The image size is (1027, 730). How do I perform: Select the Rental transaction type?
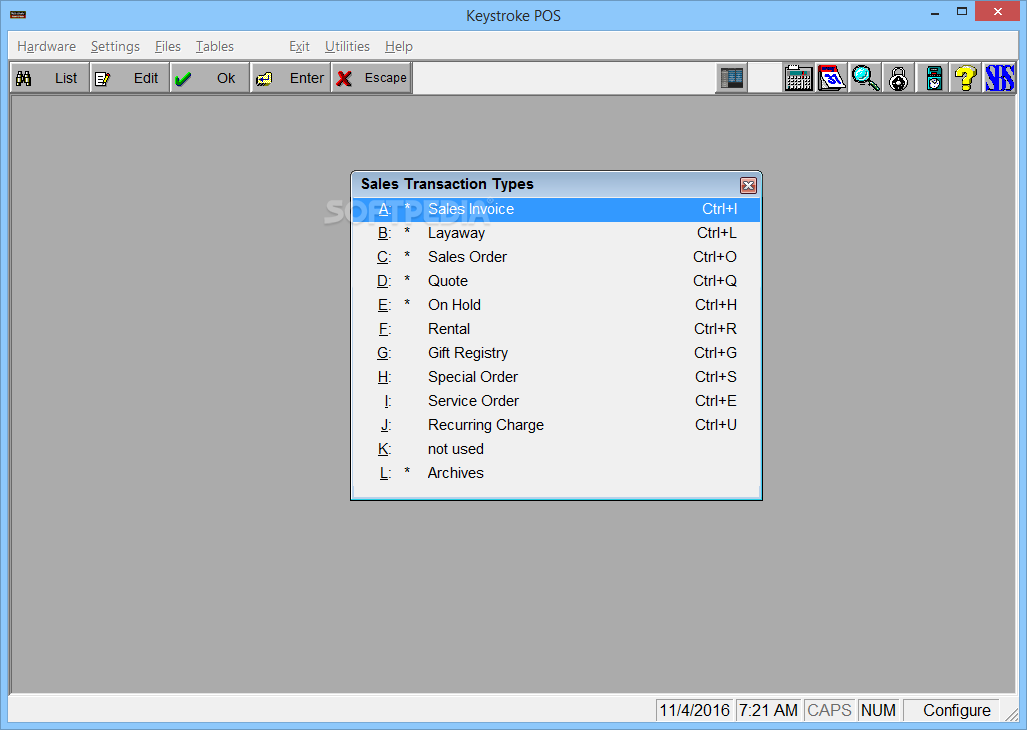556,329
